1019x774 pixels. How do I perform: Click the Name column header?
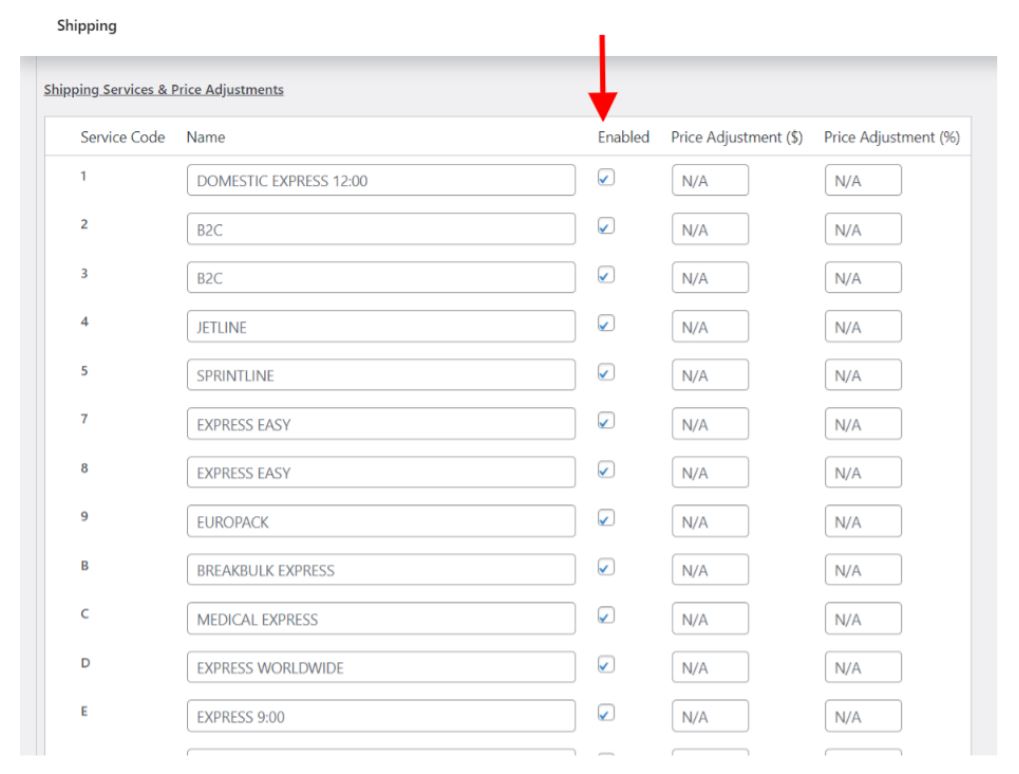[205, 137]
